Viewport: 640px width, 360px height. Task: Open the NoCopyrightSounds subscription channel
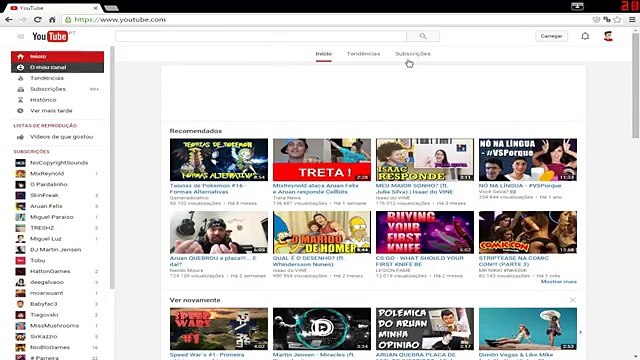point(58,162)
